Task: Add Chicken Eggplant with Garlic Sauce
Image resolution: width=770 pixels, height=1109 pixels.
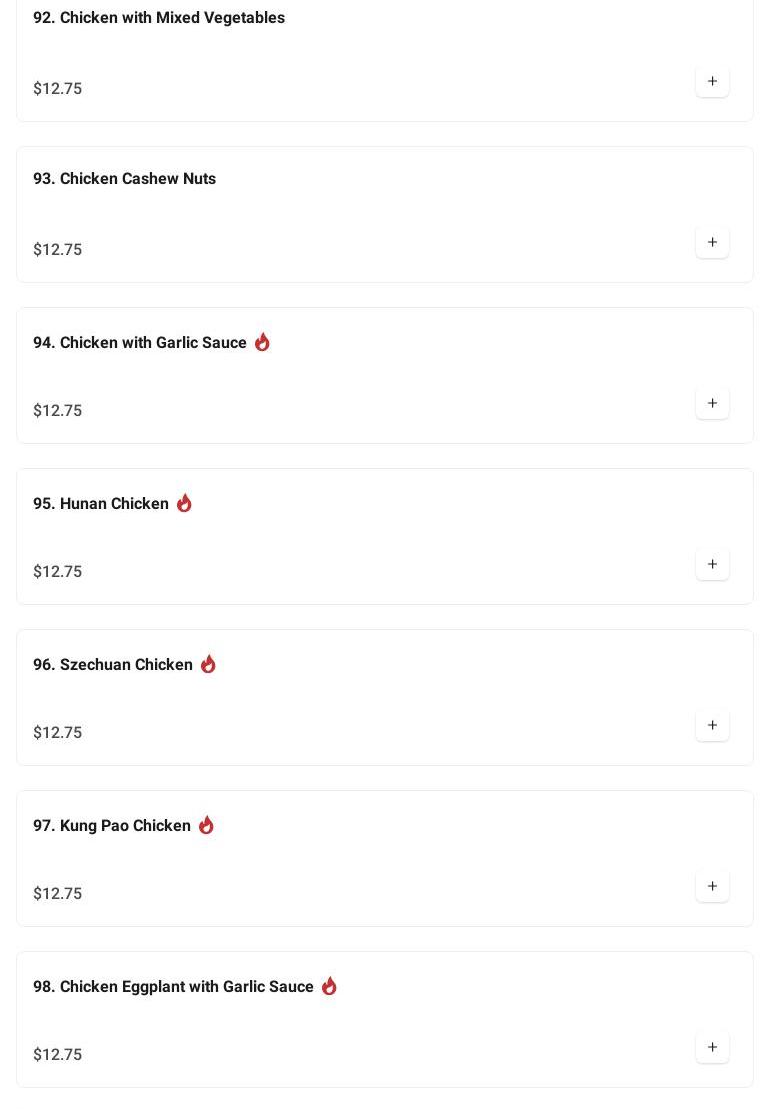Action: 712,1047
